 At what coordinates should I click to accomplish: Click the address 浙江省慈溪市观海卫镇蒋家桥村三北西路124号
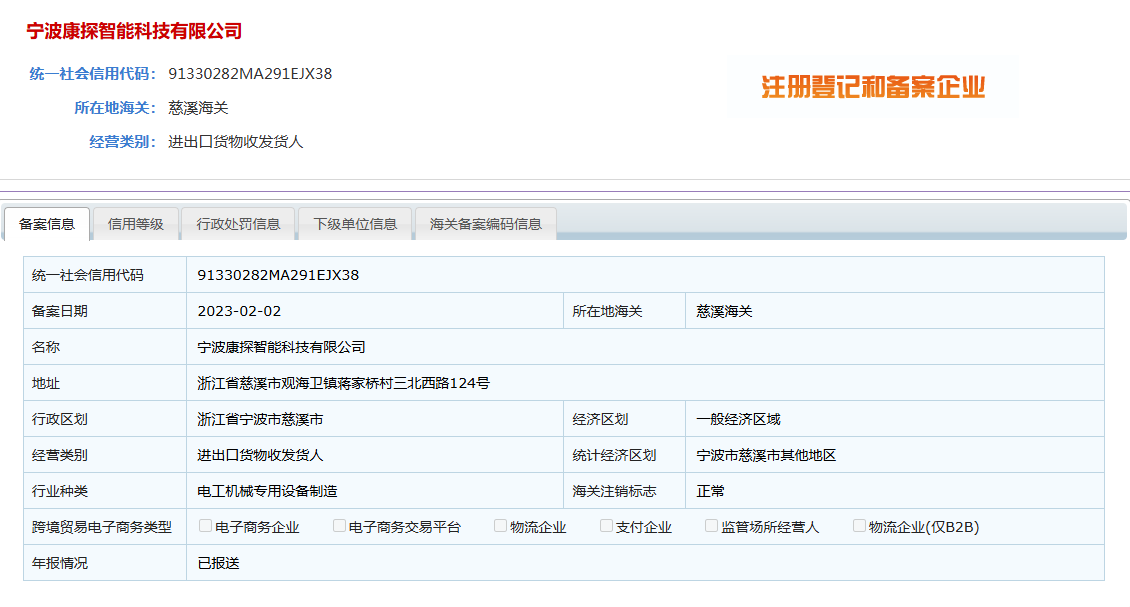click(343, 384)
